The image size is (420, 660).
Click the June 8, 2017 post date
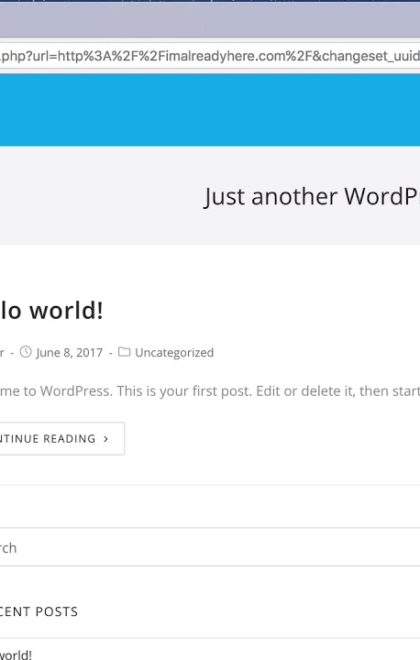[69, 352]
